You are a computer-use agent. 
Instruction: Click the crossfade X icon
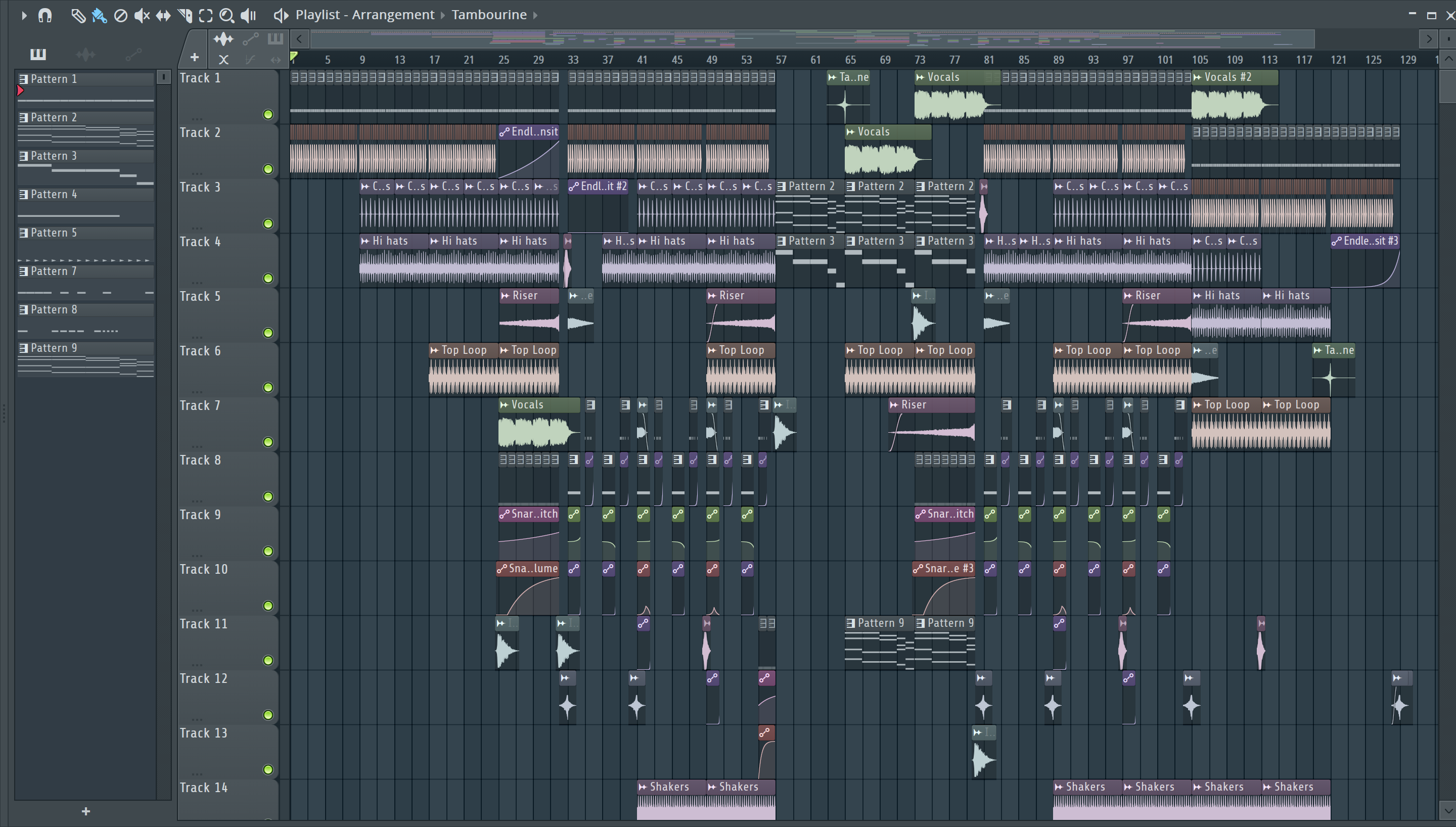click(224, 59)
